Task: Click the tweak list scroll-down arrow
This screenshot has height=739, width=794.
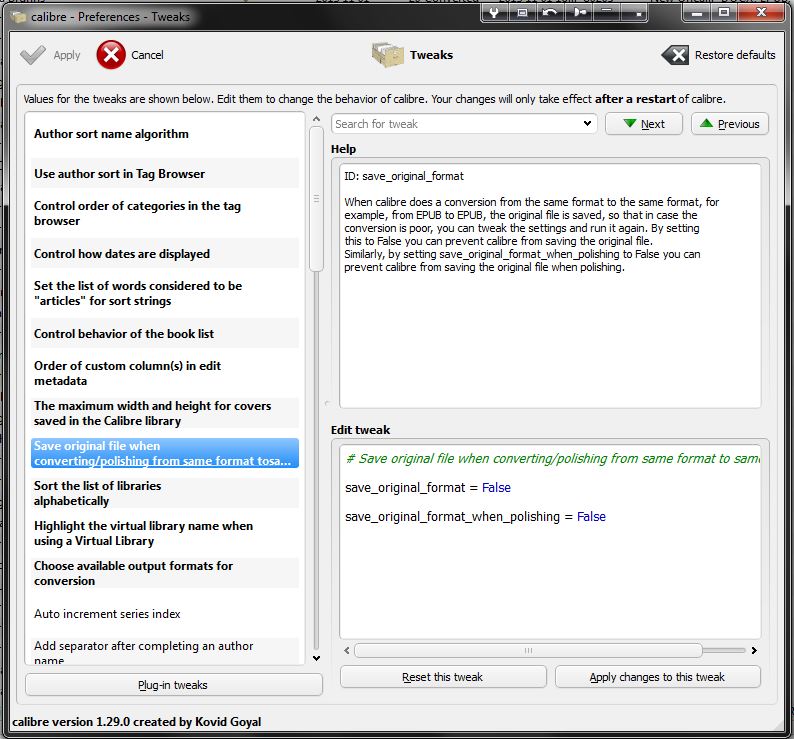Action: click(316, 658)
